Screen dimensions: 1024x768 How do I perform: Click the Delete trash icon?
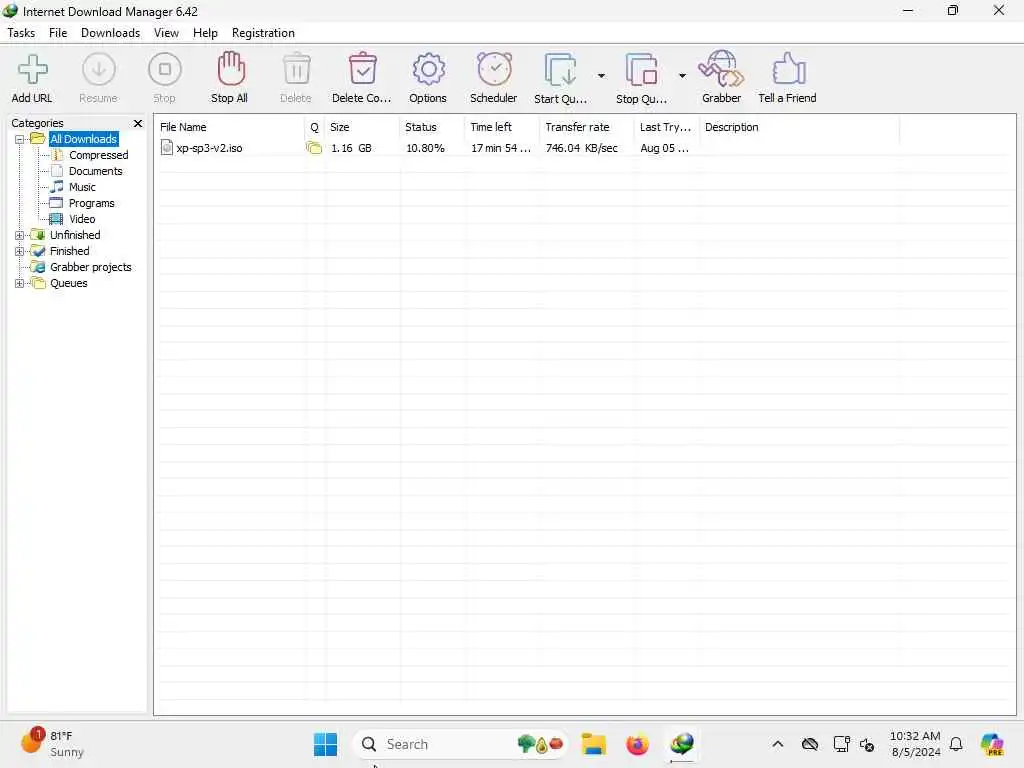tap(296, 69)
